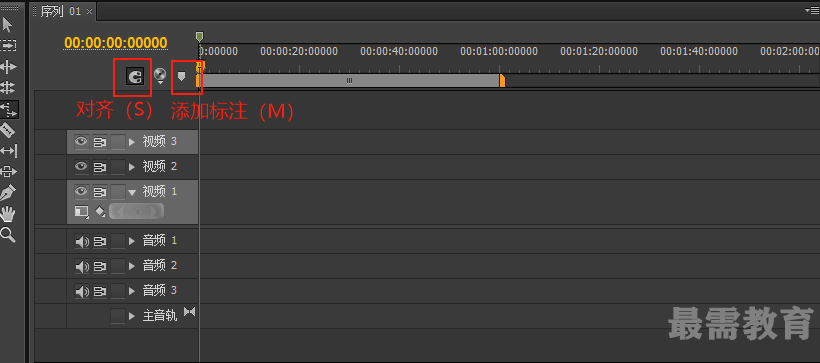
Task: Mute the 音频 1 track speaker
Action: pyautogui.click(x=82, y=241)
